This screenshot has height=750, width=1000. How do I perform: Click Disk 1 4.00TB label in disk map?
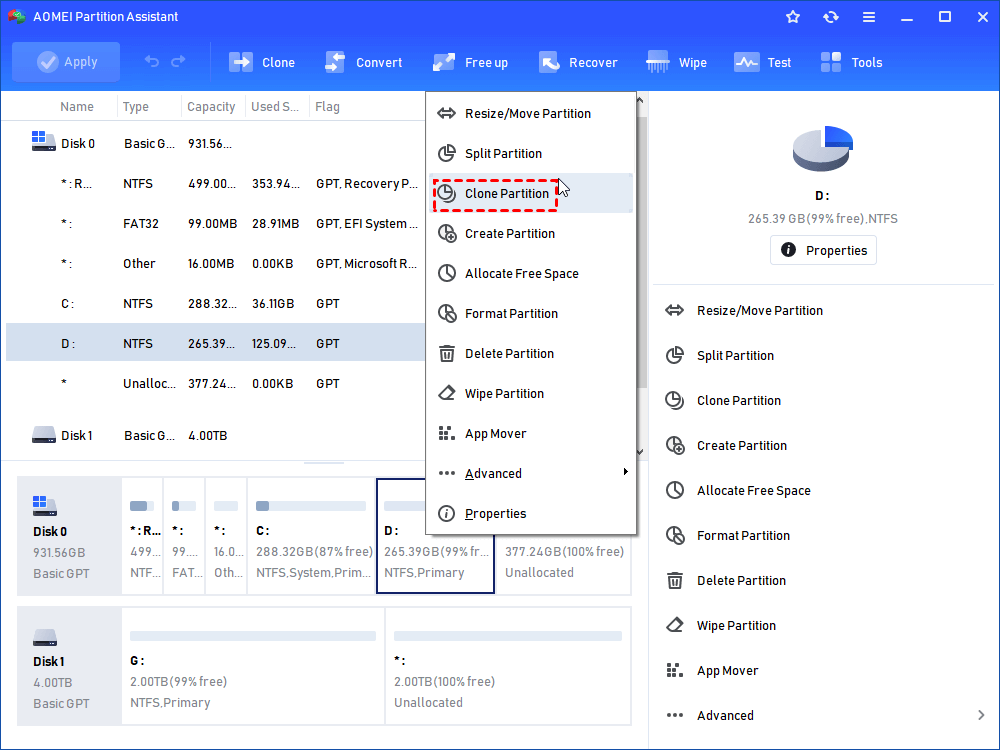point(69,666)
